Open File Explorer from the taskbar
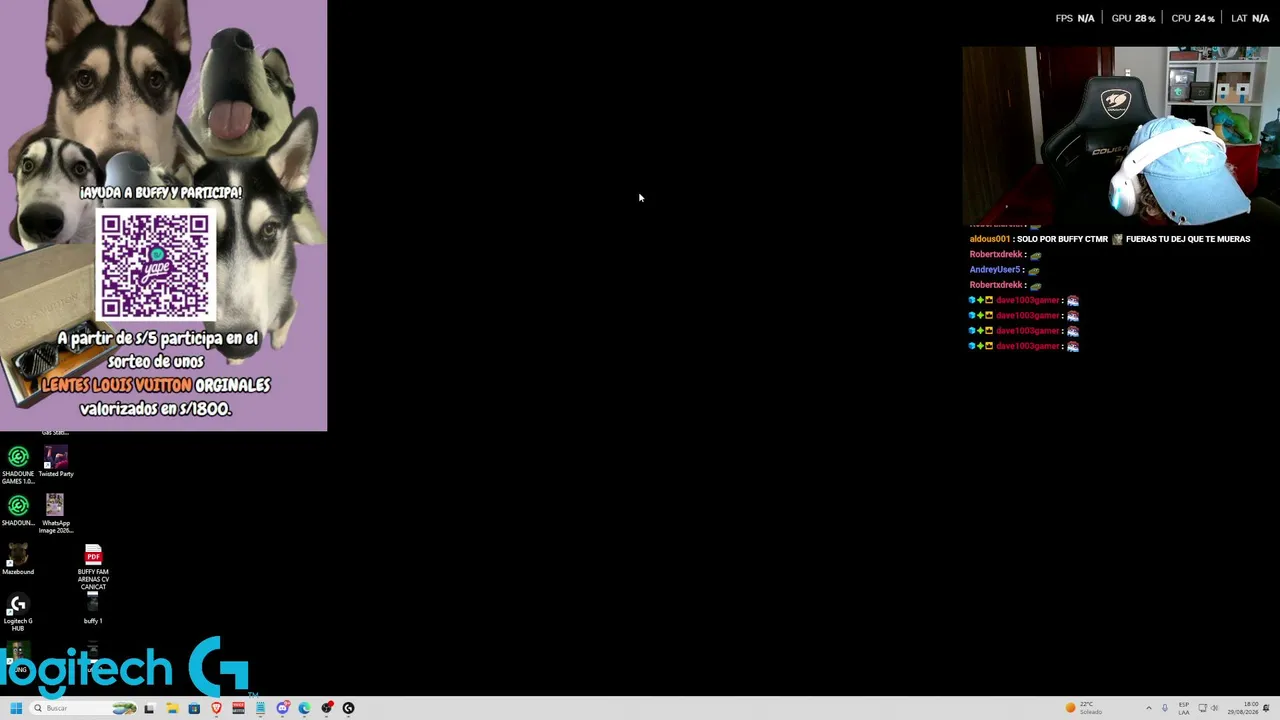1280x720 pixels. (172, 708)
